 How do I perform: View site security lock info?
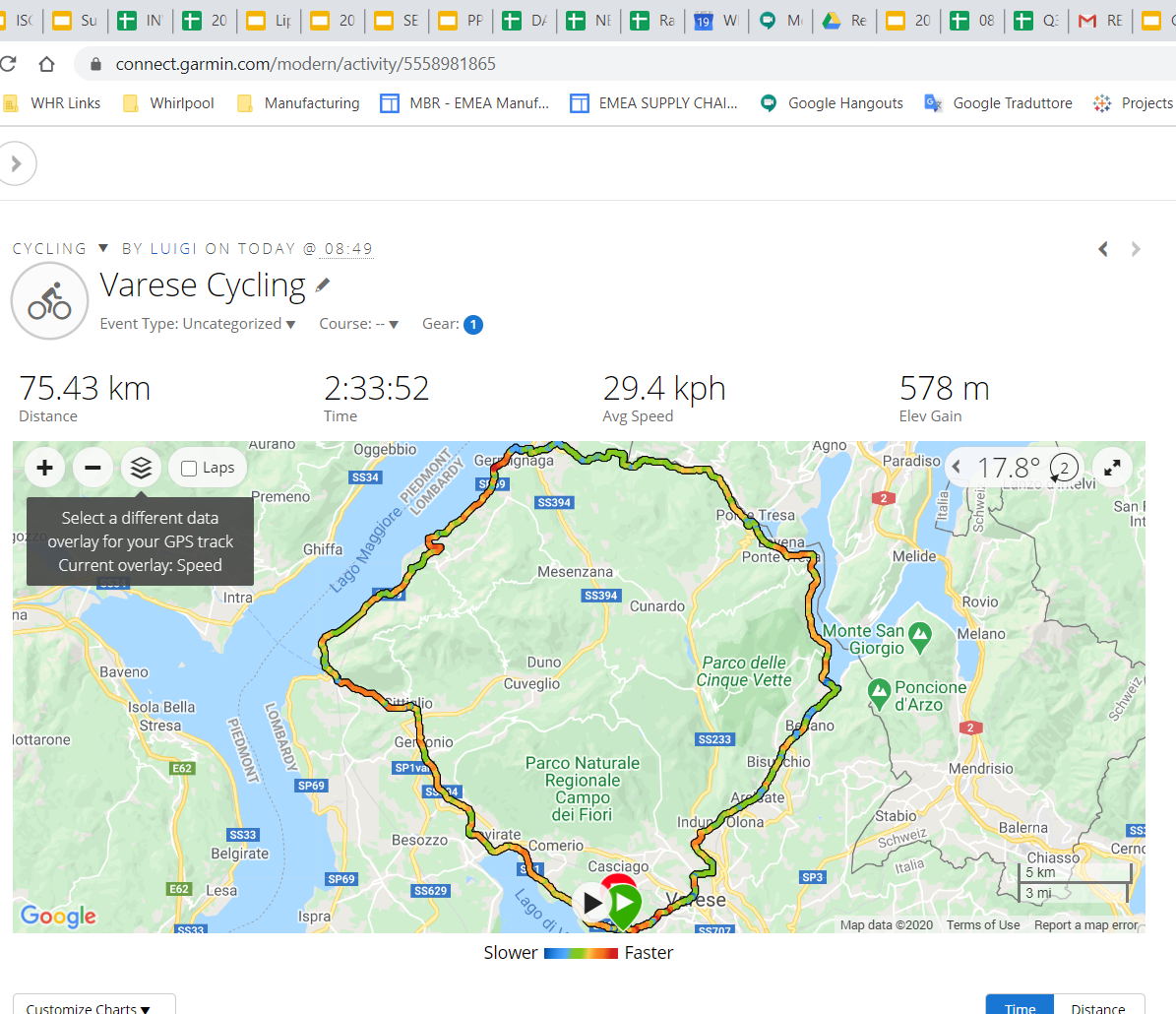96,64
